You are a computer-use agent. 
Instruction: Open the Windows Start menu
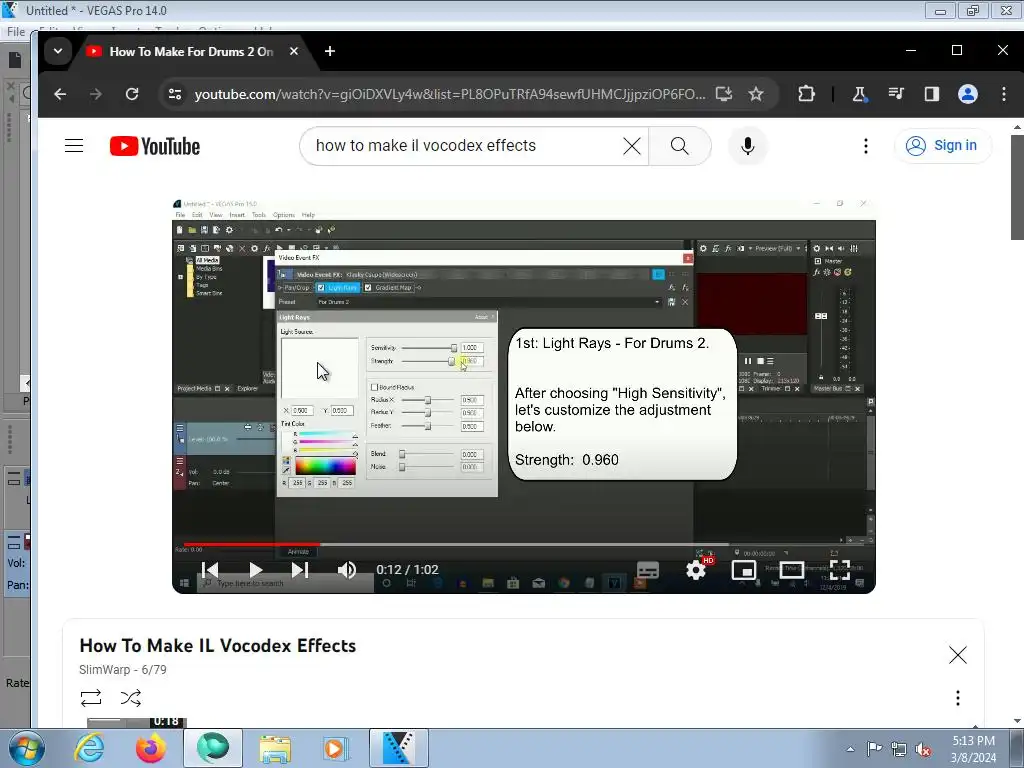(27, 748)
